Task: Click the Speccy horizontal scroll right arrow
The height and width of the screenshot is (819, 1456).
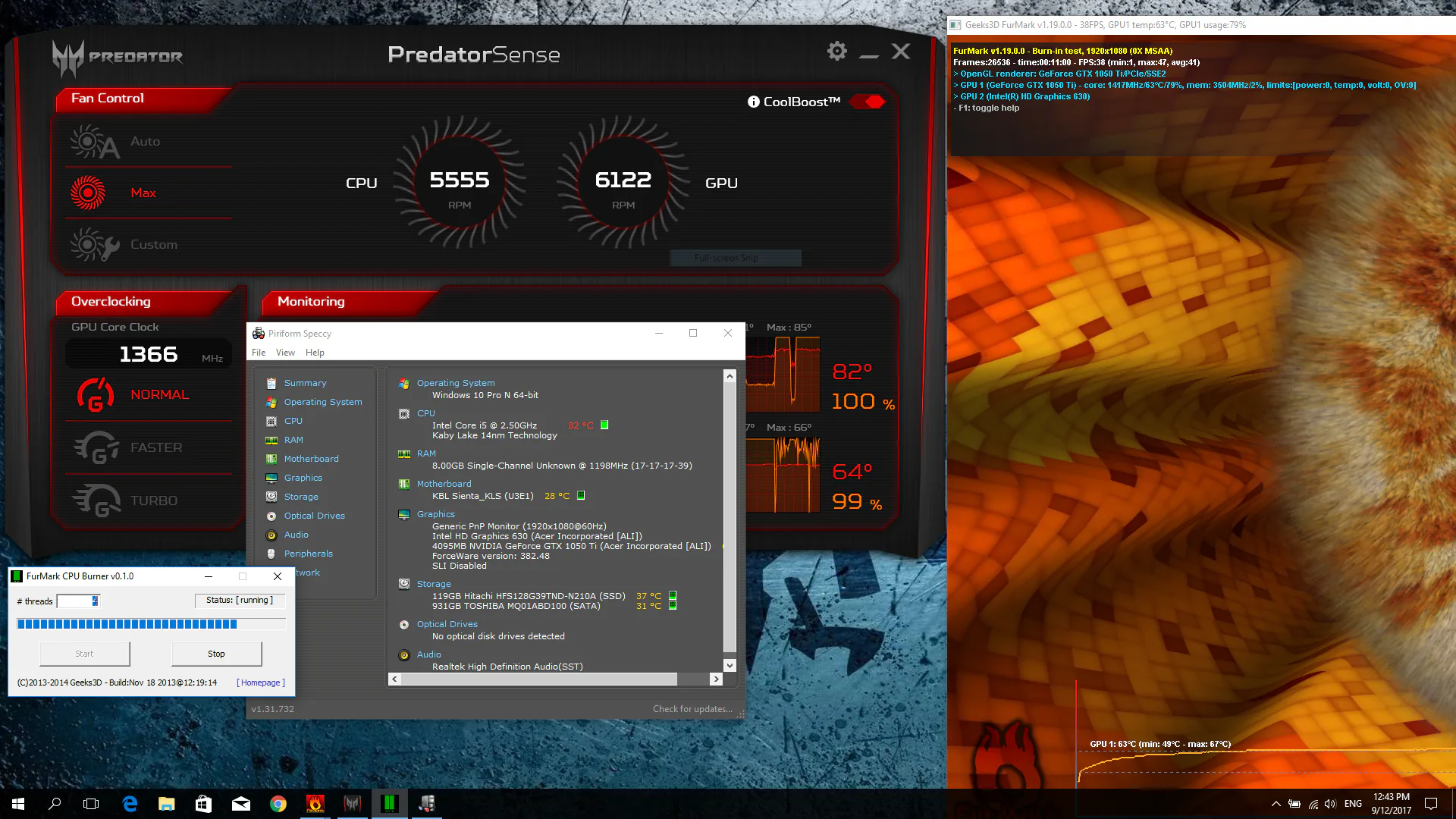Action: 716,679
